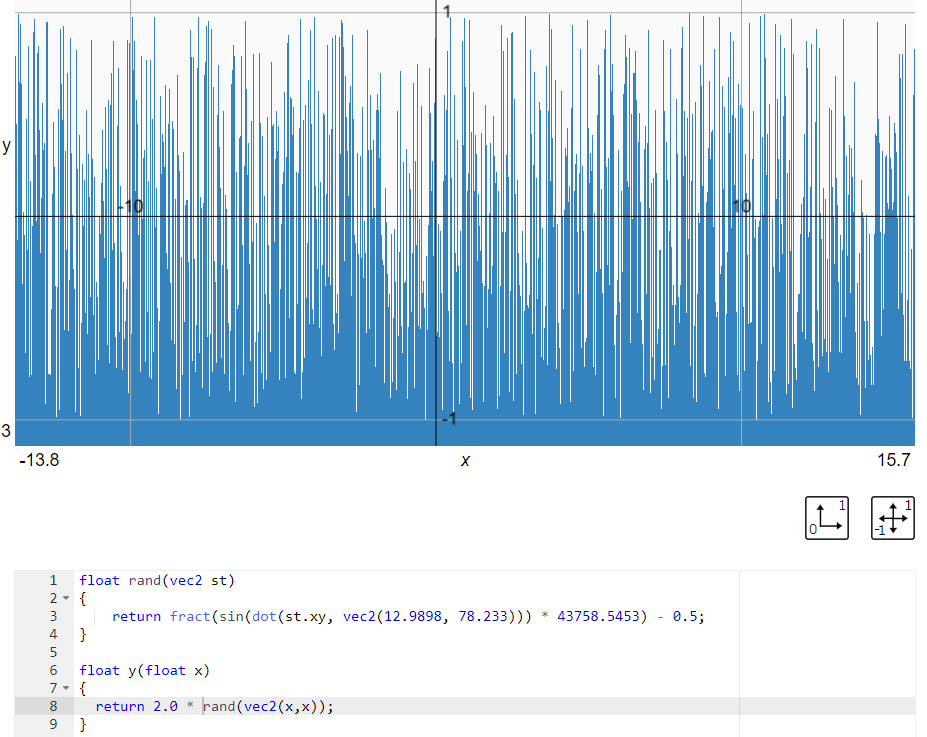Click line number 3 in the gutter
The width and height of the screenshot is (927, 737).
tap(53, 616)
